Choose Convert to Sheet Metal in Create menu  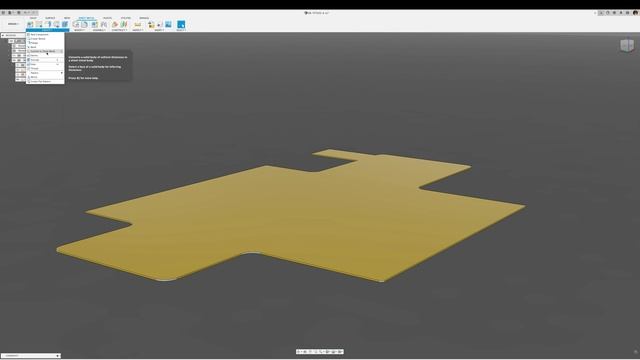(45, 51)
